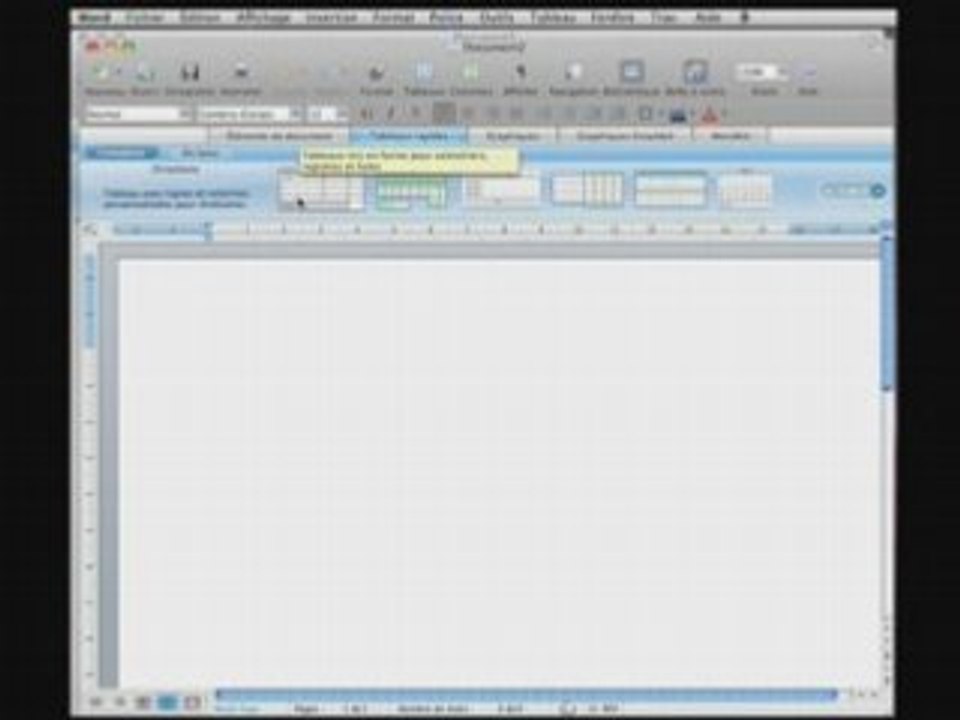The width and height of the screenshot is (960, 720).
Task: Switch to Éléments de document gallery tab
Action: pos(279,135)
